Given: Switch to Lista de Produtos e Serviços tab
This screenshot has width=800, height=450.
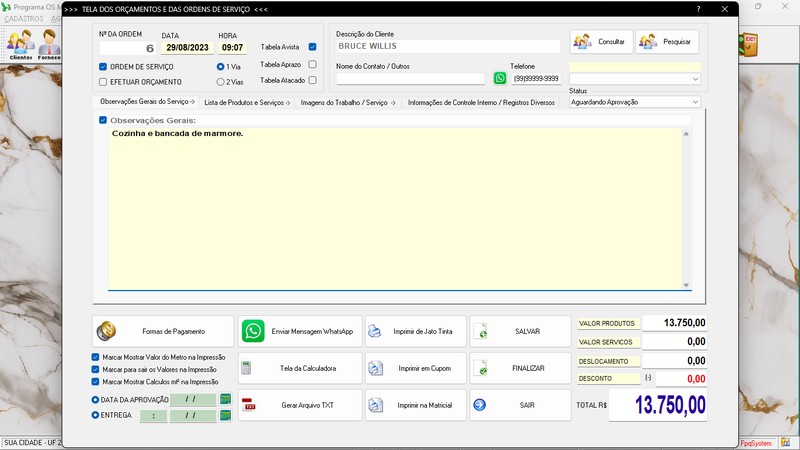Looking at the screenshot, I should pyautogui.click(x=246, y=102).
